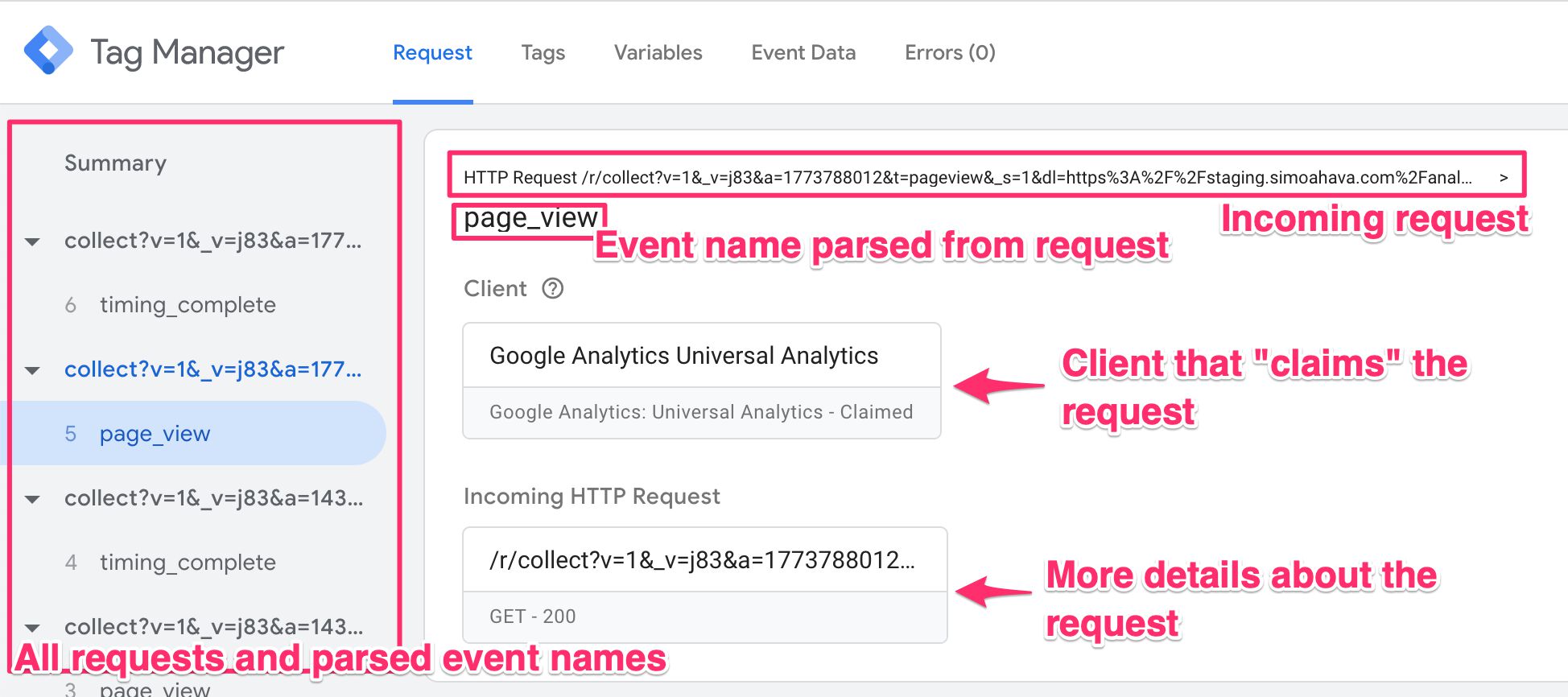Screen dimensions: 1568x697
Task: Open the Variables tab
Action: [658, 53]
